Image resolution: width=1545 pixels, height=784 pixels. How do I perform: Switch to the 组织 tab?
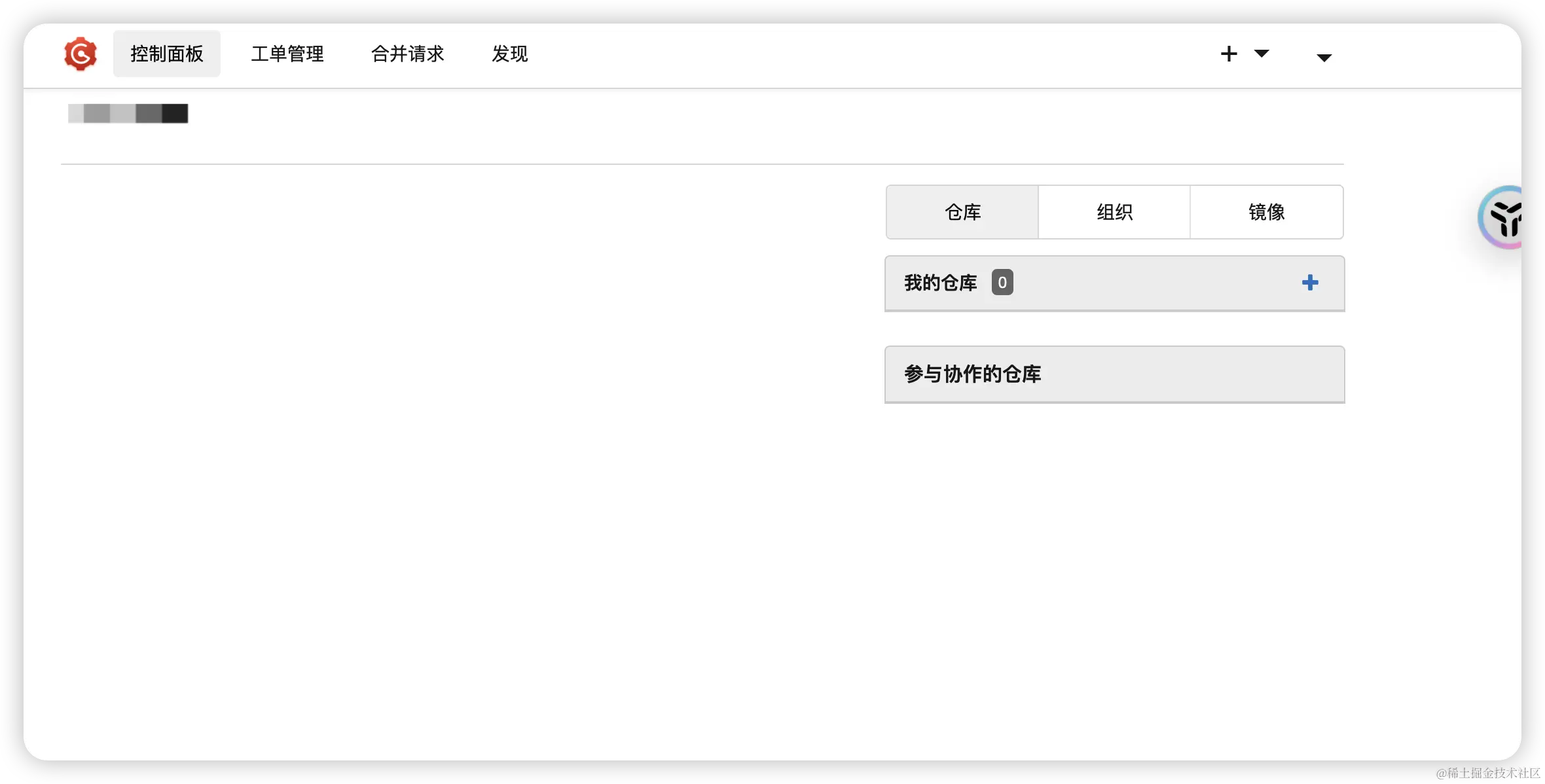tap(1114, 211)
